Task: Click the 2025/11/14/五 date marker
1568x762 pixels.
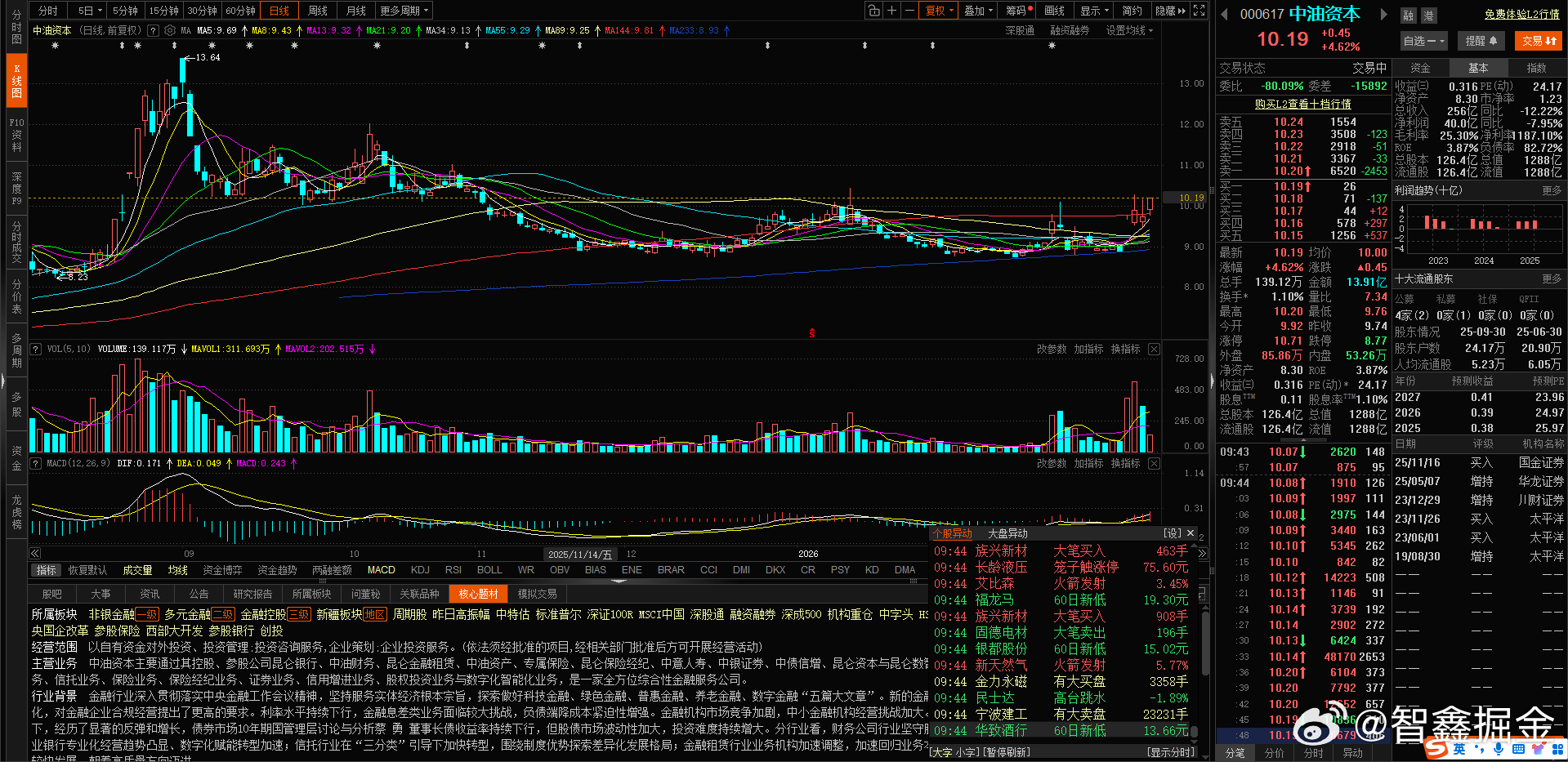Action: click(x=580, y=554)
